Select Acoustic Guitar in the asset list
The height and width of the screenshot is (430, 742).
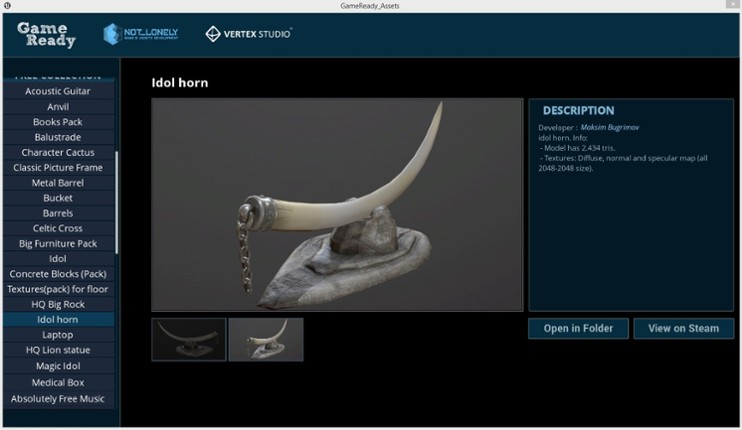pyautogui.click(x=57, y=91)
